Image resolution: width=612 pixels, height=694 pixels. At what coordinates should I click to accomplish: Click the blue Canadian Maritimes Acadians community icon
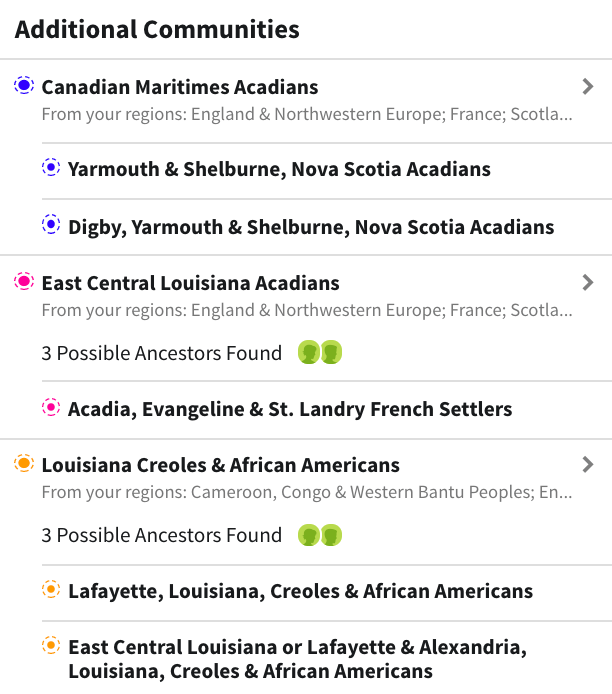point(24,86)
